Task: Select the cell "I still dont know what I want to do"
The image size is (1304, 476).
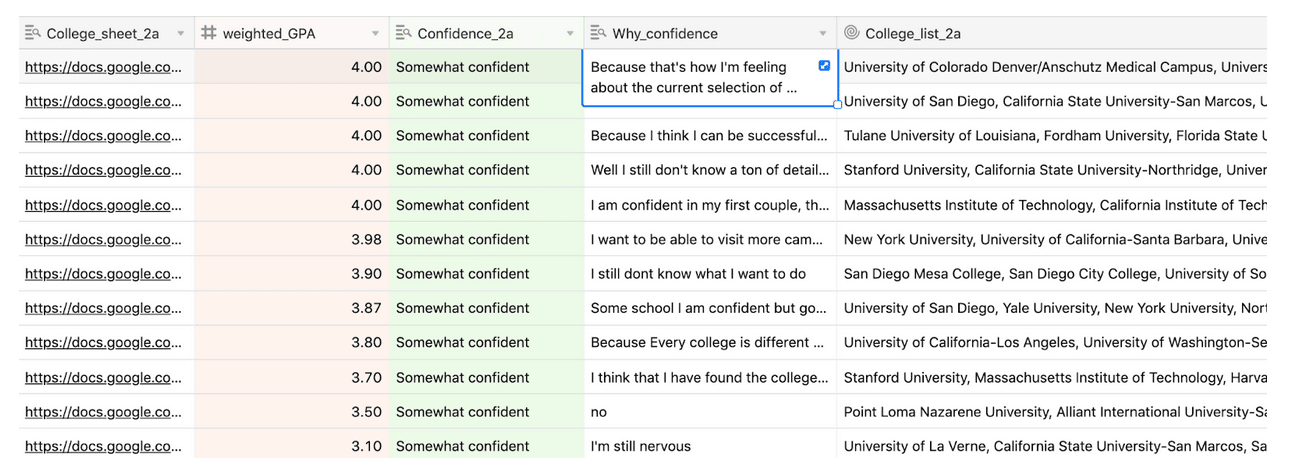Action: [x=710, y=274]
